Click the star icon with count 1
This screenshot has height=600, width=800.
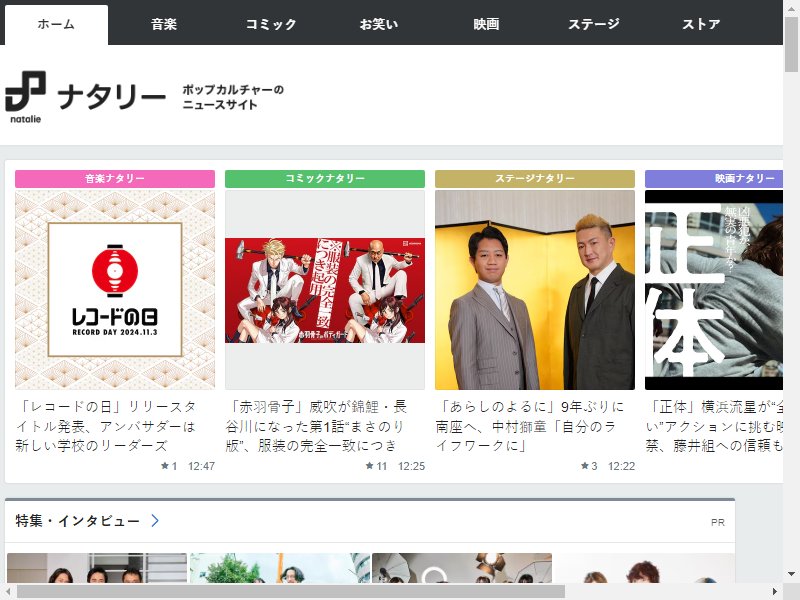point(165,466)
